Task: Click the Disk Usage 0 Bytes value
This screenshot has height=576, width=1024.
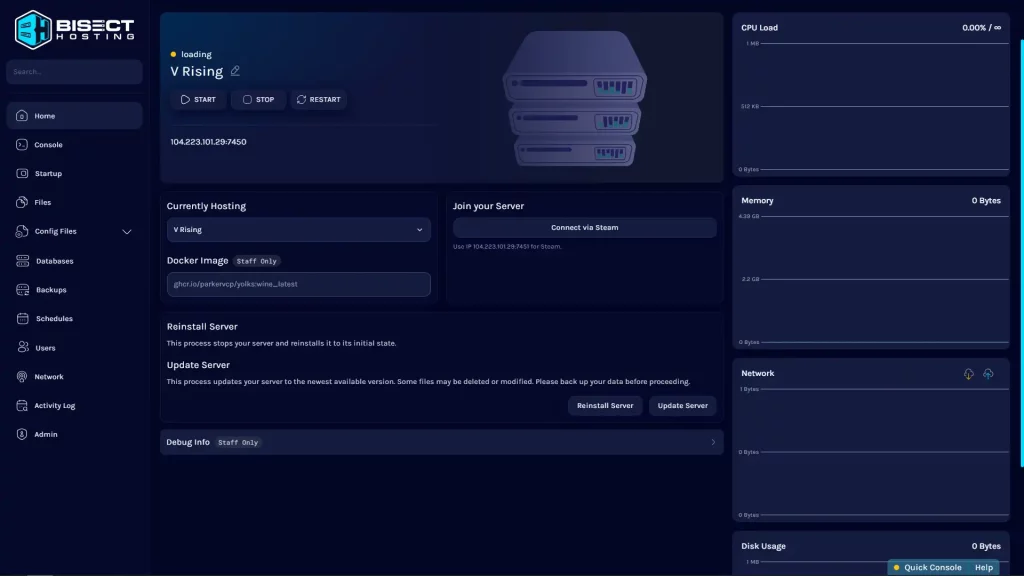Action: (985, 546)
